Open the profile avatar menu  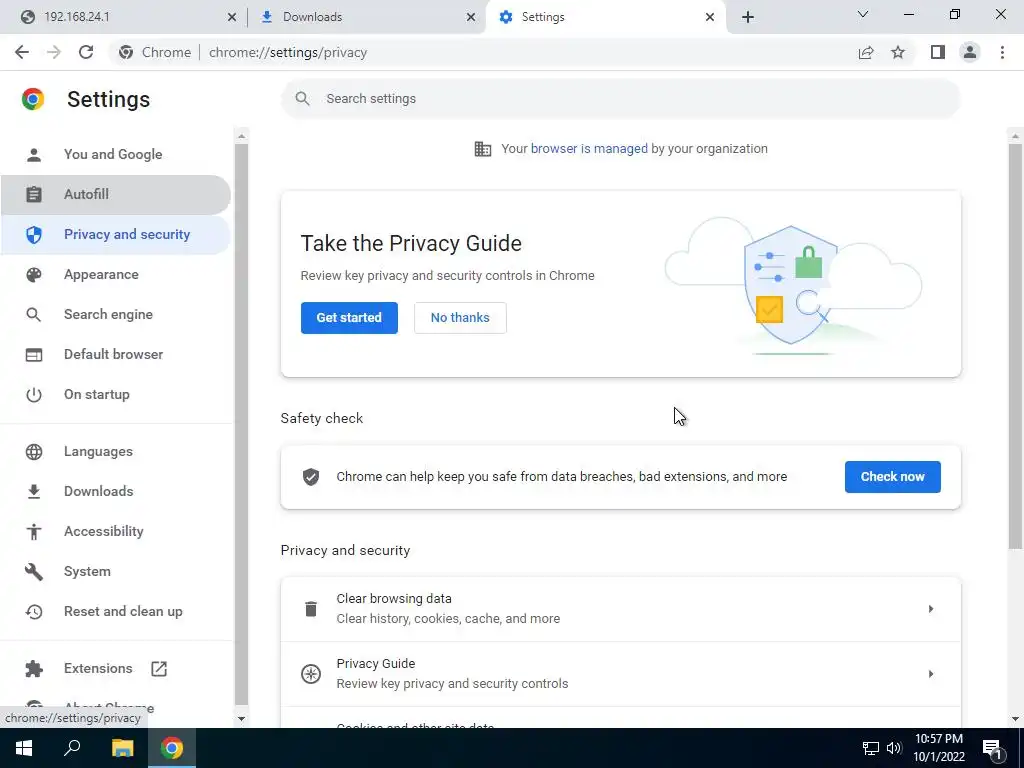coord(970,52)
